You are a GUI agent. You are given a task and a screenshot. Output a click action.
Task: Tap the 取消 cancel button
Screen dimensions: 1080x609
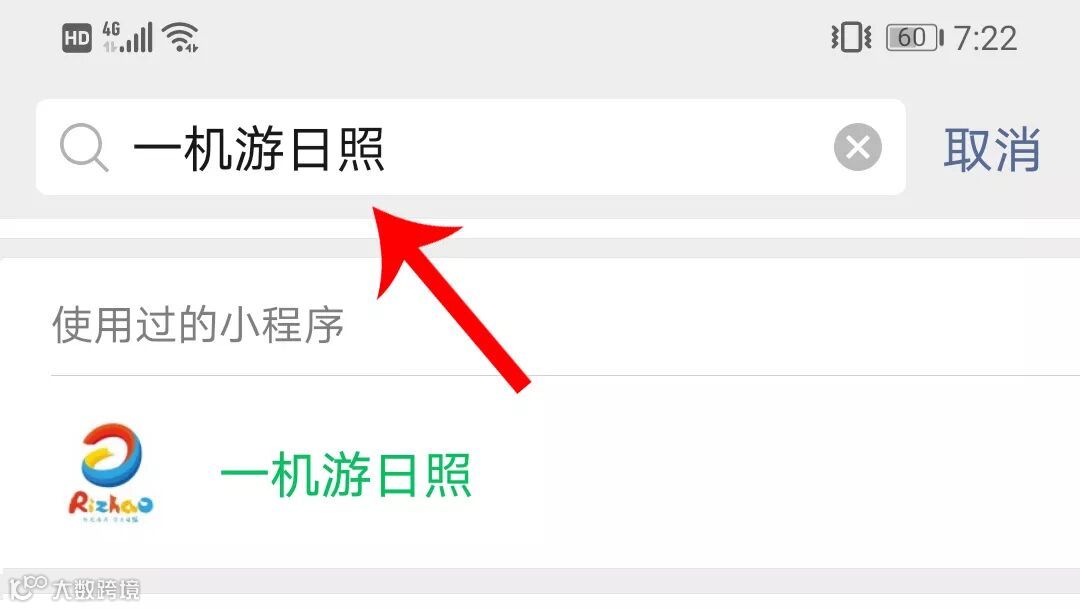coord(991,149)
